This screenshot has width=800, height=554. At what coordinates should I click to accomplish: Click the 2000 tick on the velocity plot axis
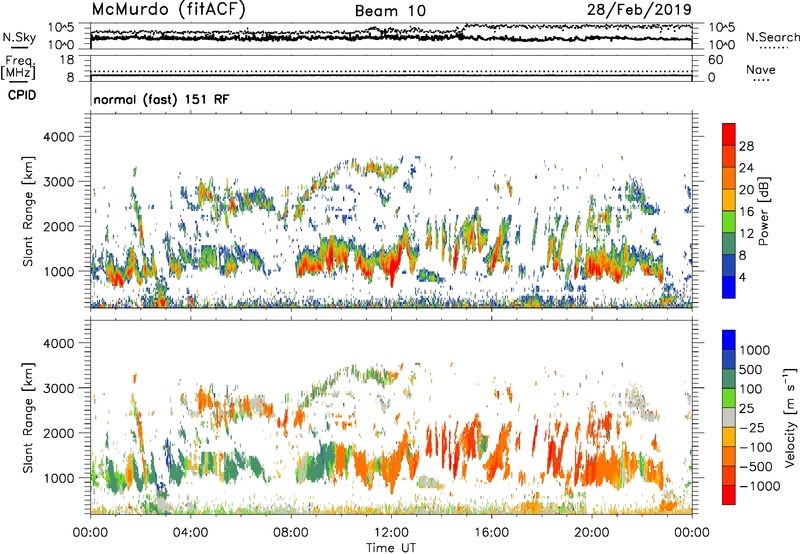pyautogui.click(x=58, y=433)
